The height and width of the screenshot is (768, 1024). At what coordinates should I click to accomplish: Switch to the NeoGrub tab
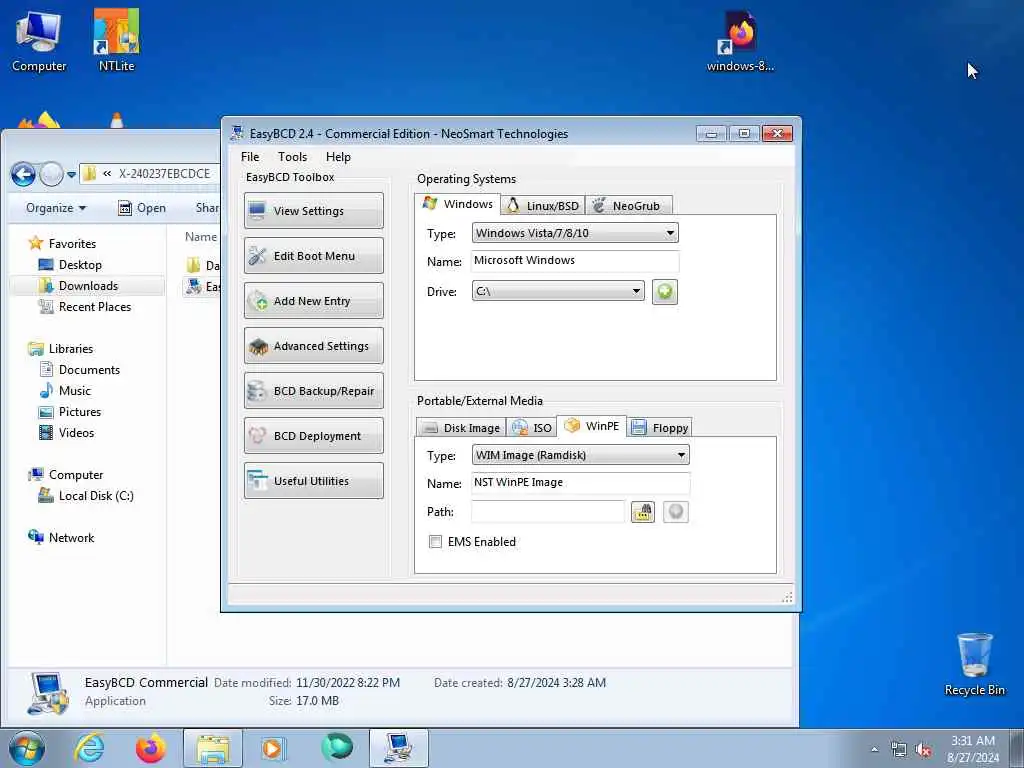tap(628, 206)
